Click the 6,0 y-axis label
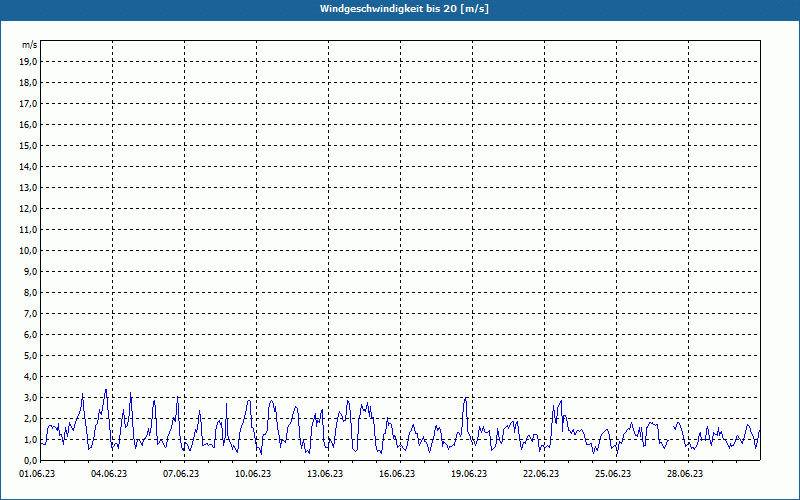The image size is (800, 500). click(x=30, y=335)
